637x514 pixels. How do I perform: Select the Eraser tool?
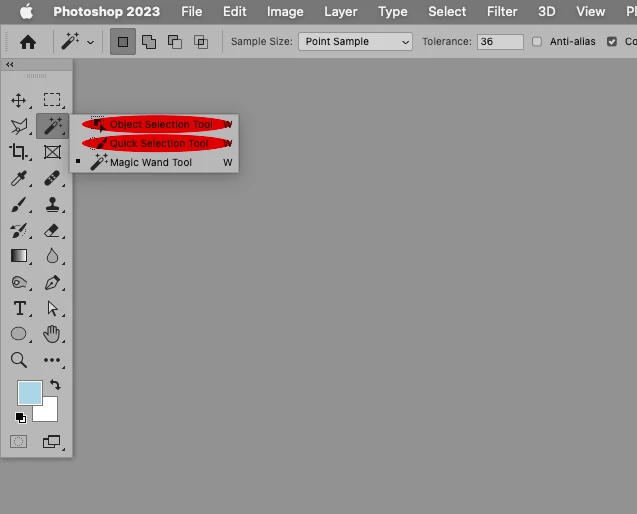click(52, 230)
